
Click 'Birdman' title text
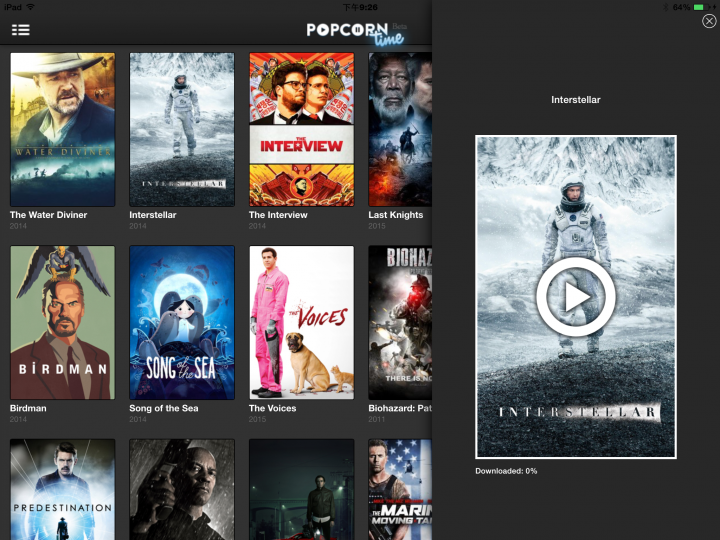click(x=28, y=408)
